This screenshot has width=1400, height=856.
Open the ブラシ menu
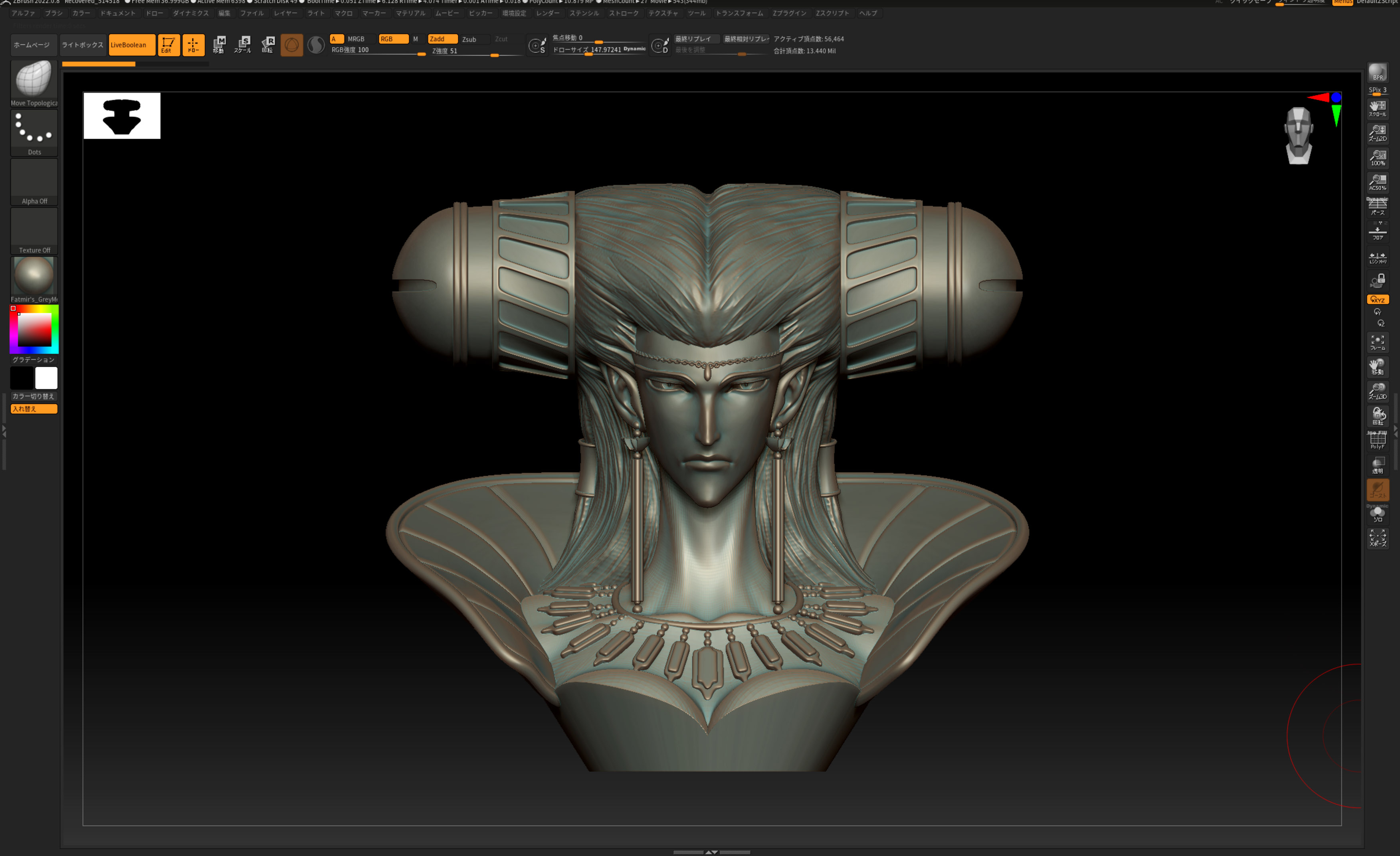click(53, 13)
